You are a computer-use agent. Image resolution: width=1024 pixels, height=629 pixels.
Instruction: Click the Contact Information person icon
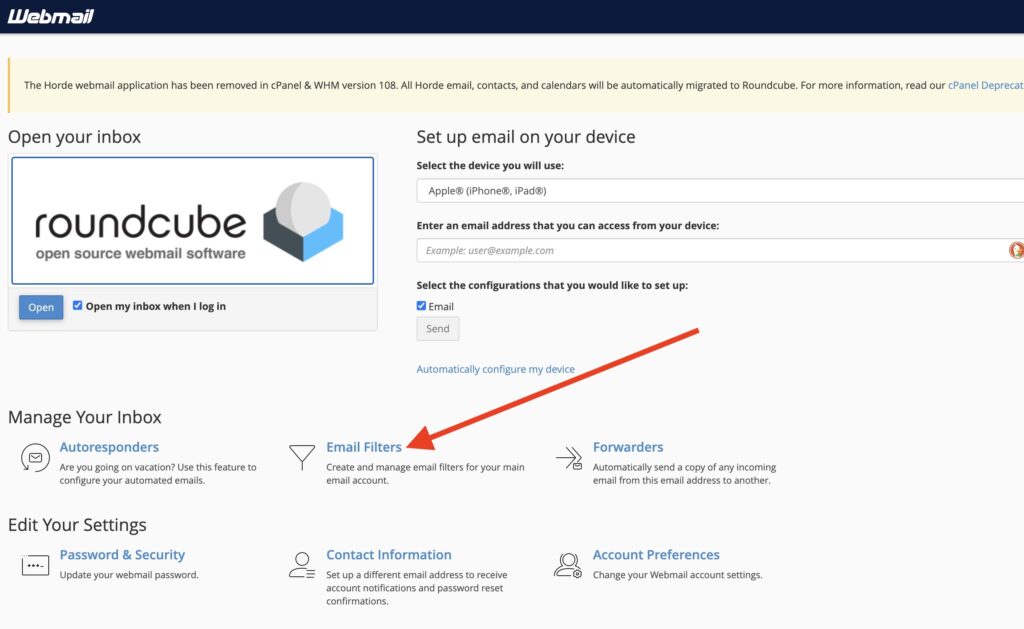[x=301, y=565]
